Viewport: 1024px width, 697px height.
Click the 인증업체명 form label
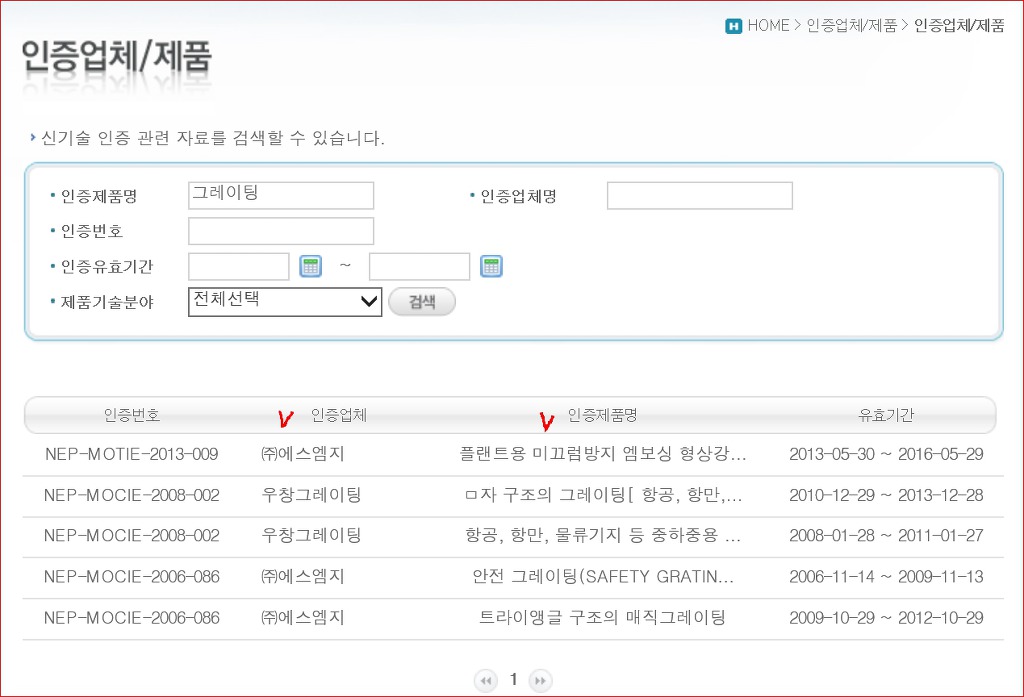click(x=518, y=196)
